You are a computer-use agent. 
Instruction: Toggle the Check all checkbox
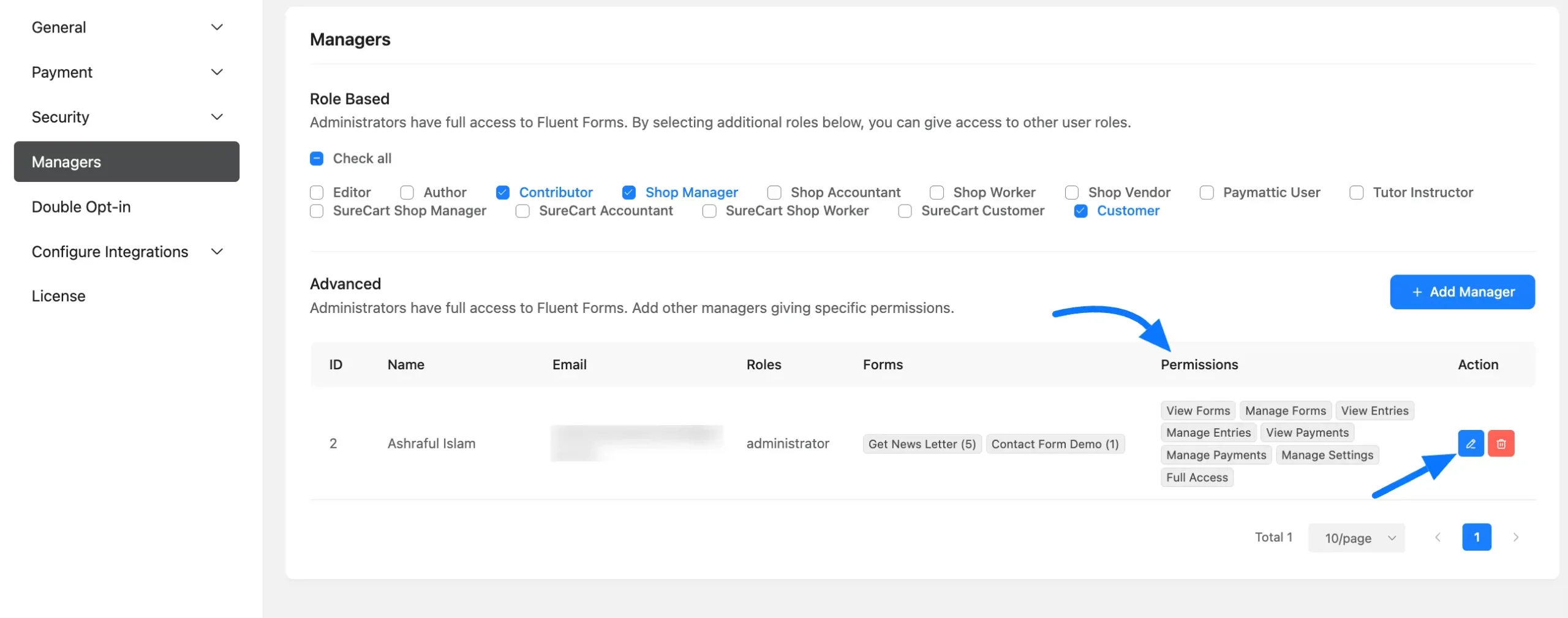[x=317, y=159]
